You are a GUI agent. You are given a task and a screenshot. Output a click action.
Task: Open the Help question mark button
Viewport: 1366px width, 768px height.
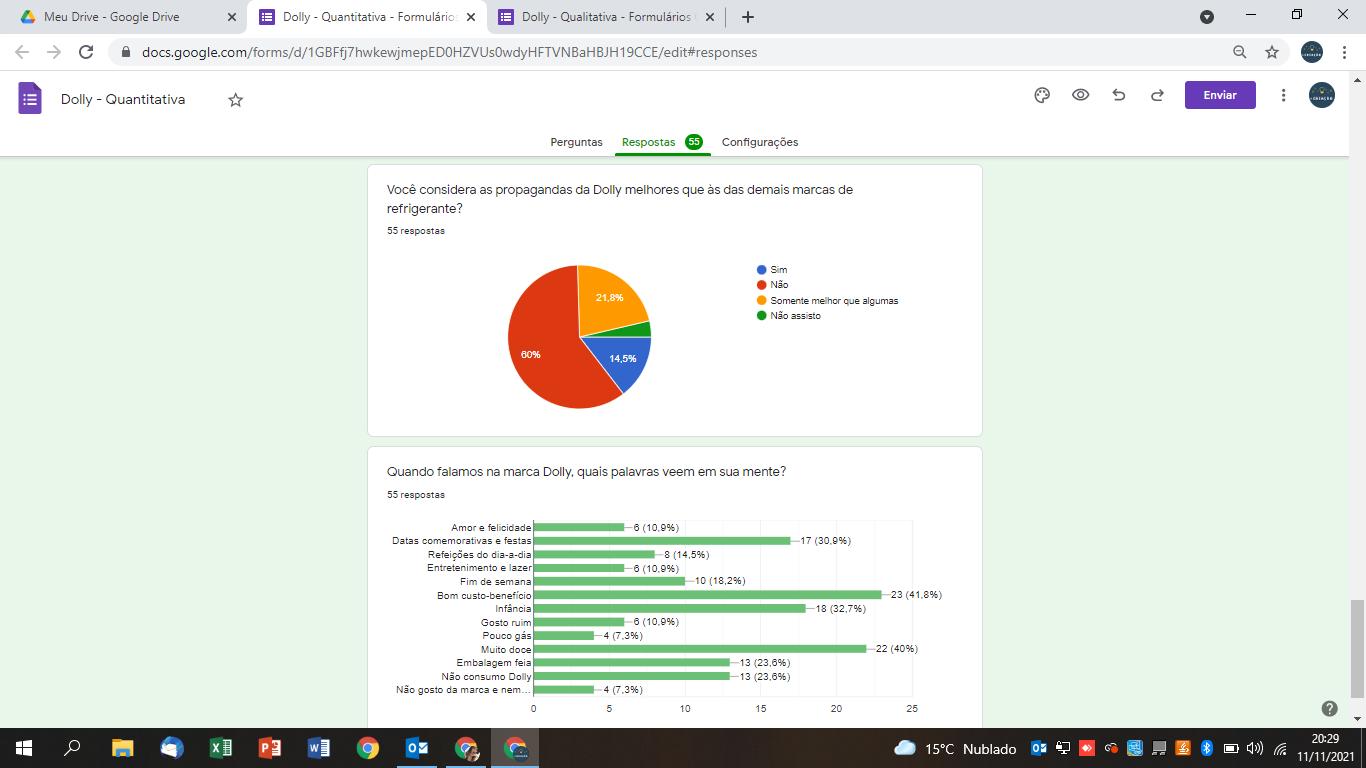click(1329, 708)
